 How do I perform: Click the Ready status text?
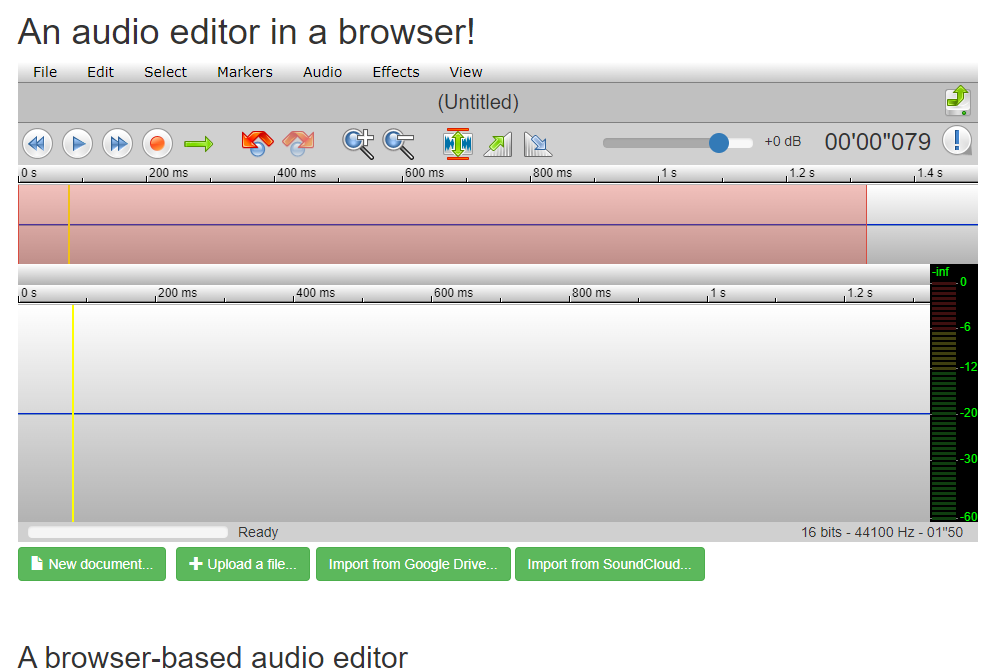tap(258, 532)
